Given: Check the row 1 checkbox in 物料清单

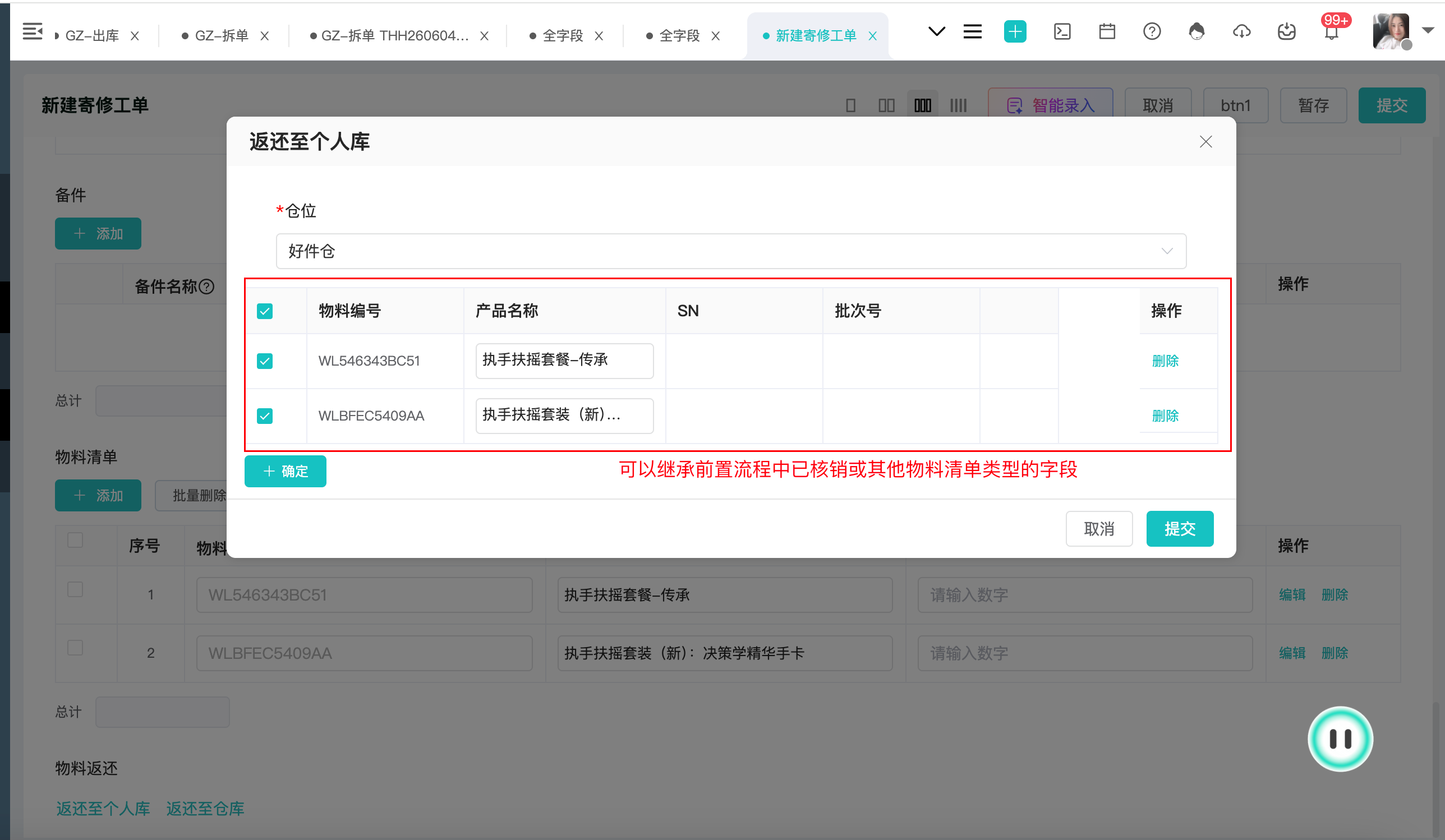Looking at the screenshot, I should [75, 589].
